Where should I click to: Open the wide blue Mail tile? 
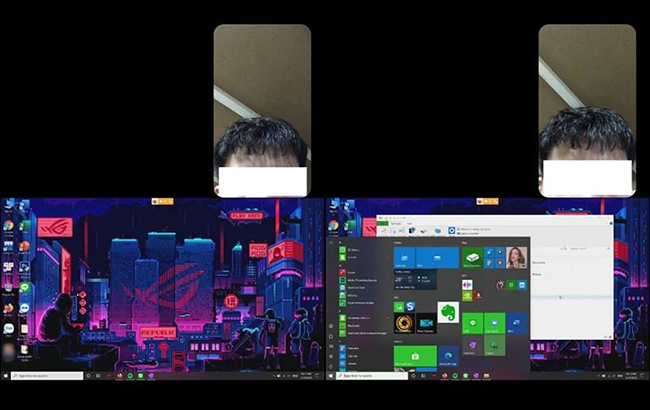point(437,257)
